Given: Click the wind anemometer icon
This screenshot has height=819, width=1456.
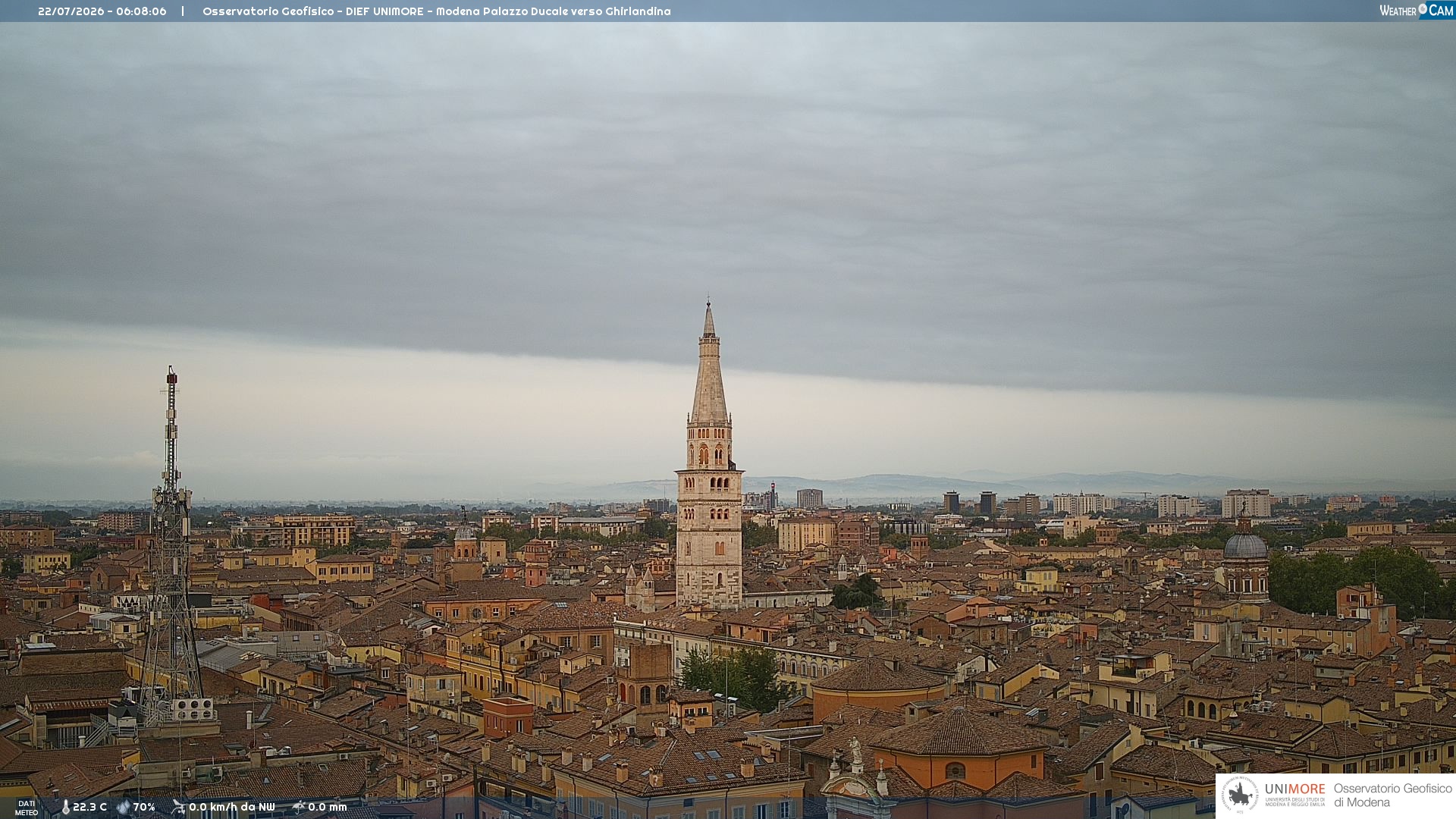Looking at the screenshot, I should [x=178, y=807].
